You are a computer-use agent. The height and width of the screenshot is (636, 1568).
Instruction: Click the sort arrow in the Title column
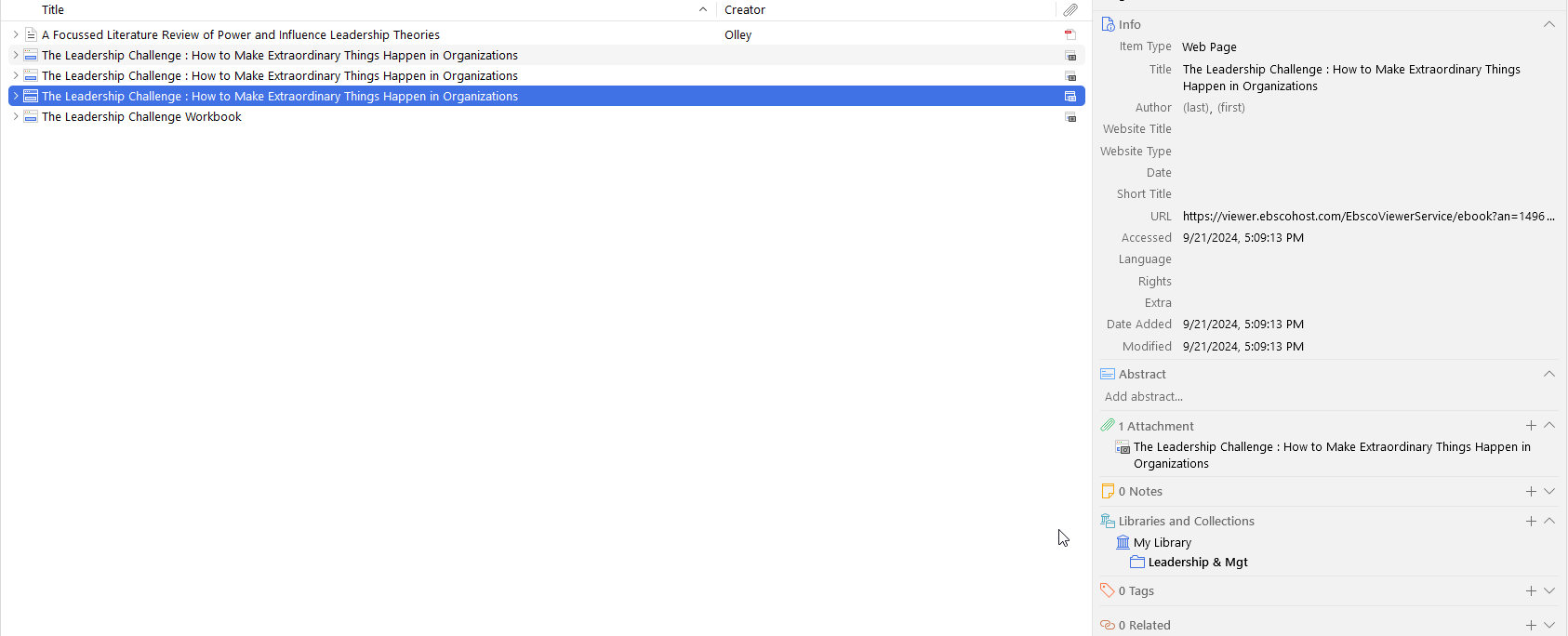point(703,9)
